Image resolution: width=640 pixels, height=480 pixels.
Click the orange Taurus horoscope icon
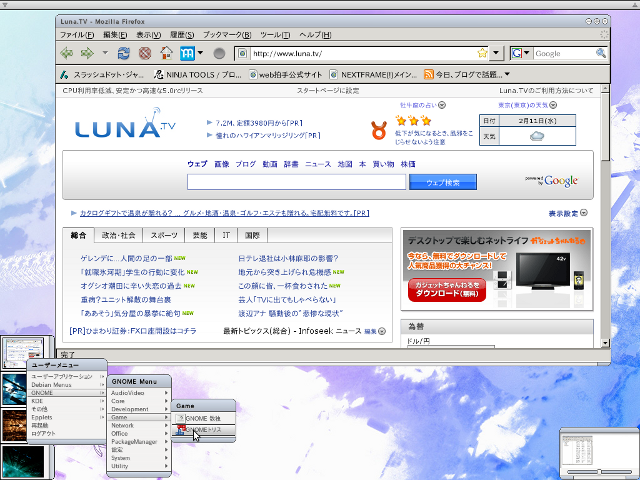379,130
